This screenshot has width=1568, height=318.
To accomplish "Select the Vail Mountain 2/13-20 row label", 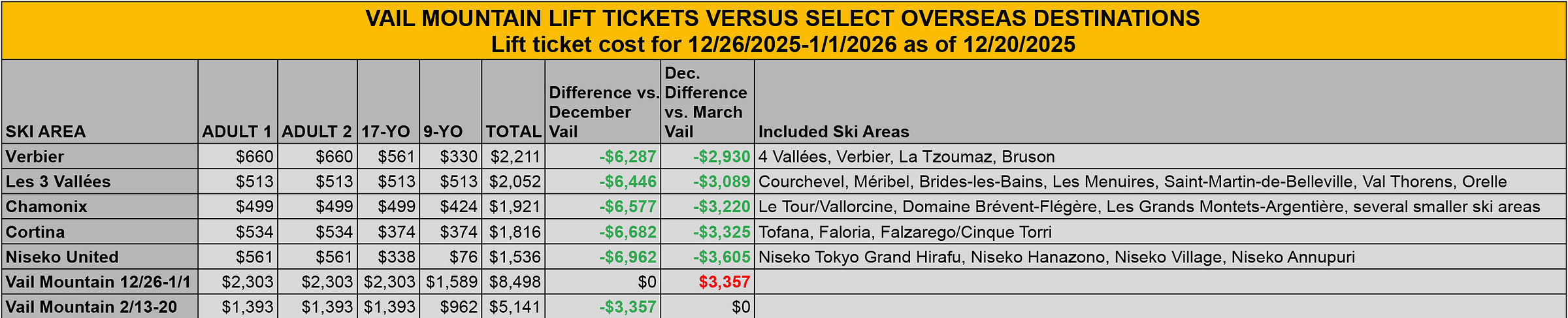I will point(91,307).
